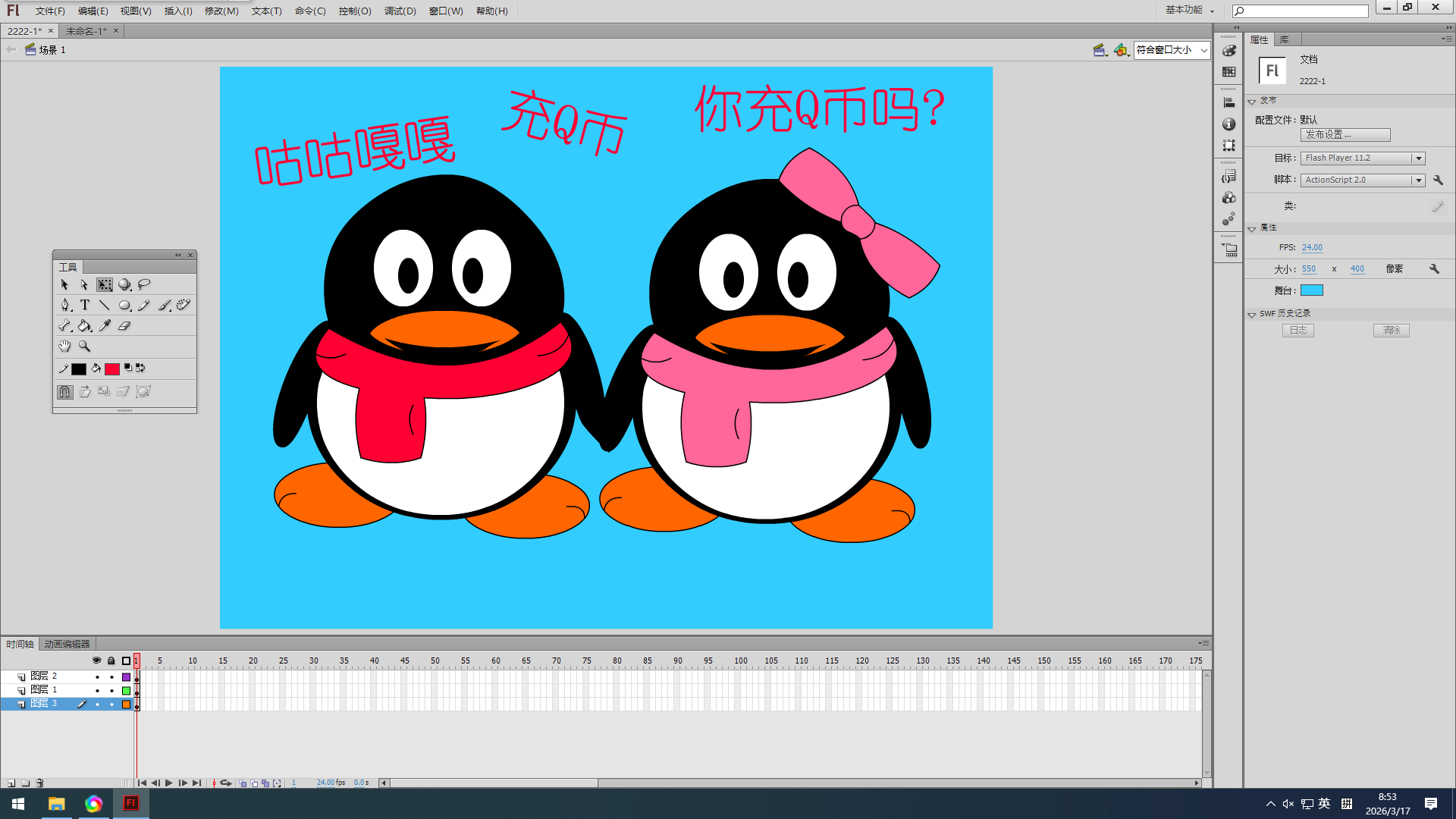Click 清除 in SWF history section
This screenshot has width=1456, height=819.
coord(1391,330)
